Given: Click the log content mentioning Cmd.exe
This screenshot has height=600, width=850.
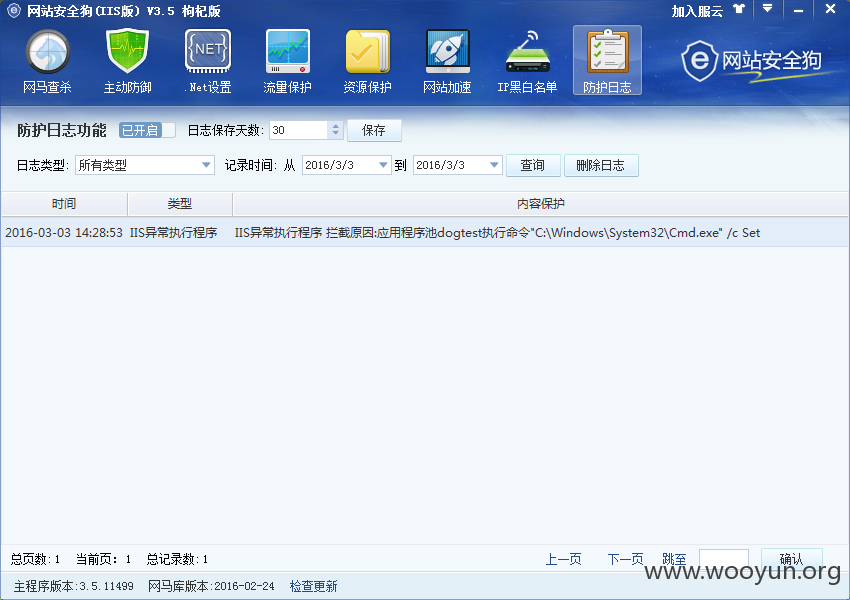Looking at the screenshot, I should pos(497,233).
